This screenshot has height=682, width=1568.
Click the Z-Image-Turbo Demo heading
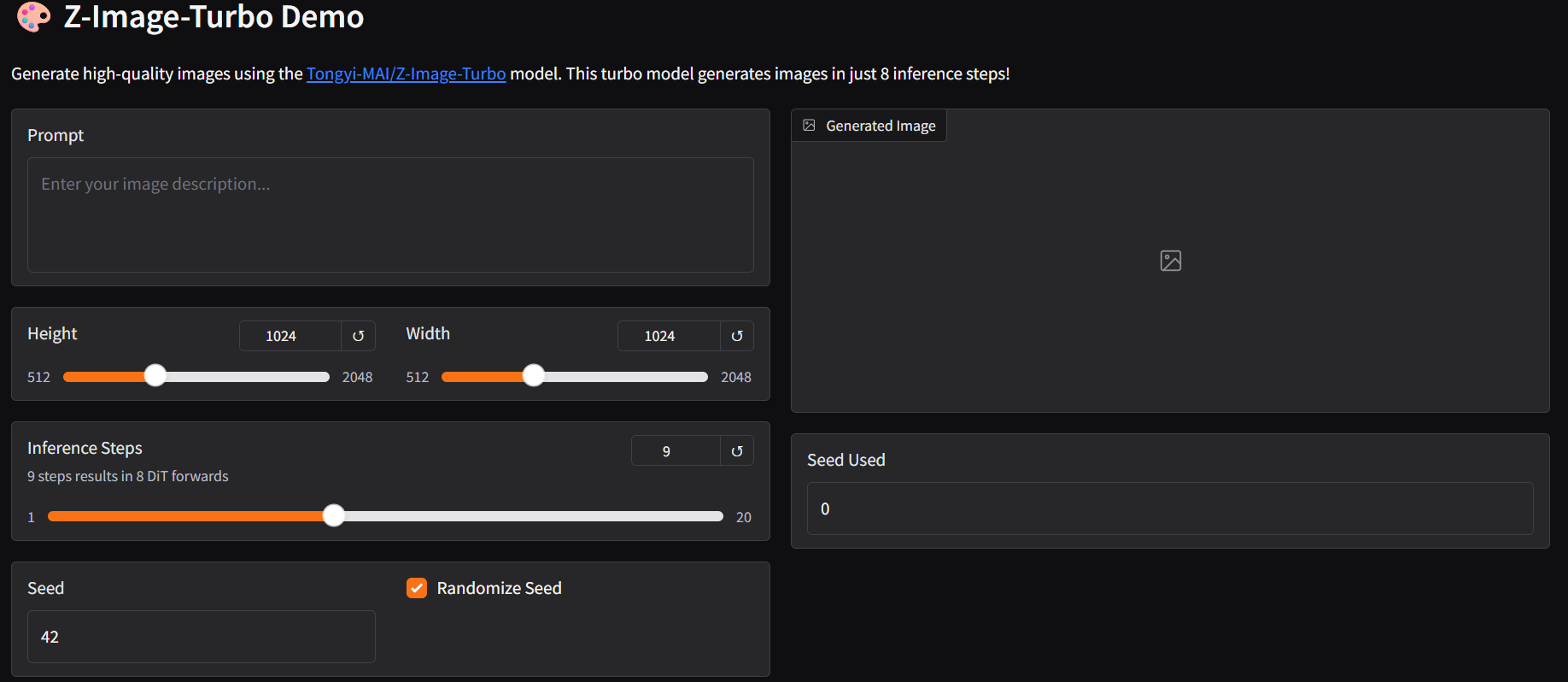click(214, 17)
